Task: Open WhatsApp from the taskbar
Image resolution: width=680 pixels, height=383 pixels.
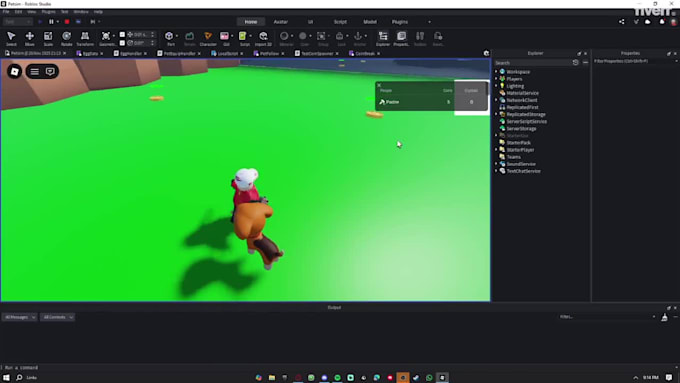Action: (429, 377)
